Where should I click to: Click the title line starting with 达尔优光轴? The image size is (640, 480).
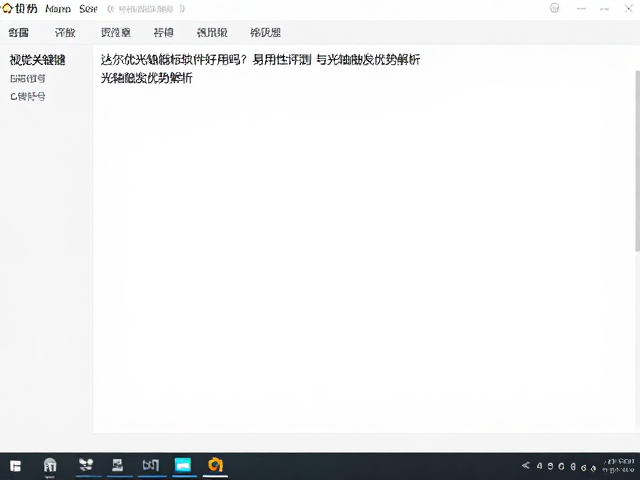pyautogui.click(x=260, y=60)
